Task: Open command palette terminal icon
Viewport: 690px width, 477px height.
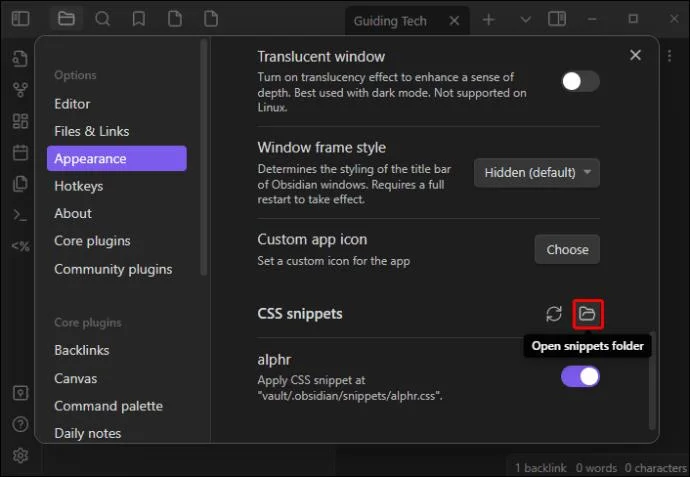Action: pyautogui.click(x=20, y=215)
